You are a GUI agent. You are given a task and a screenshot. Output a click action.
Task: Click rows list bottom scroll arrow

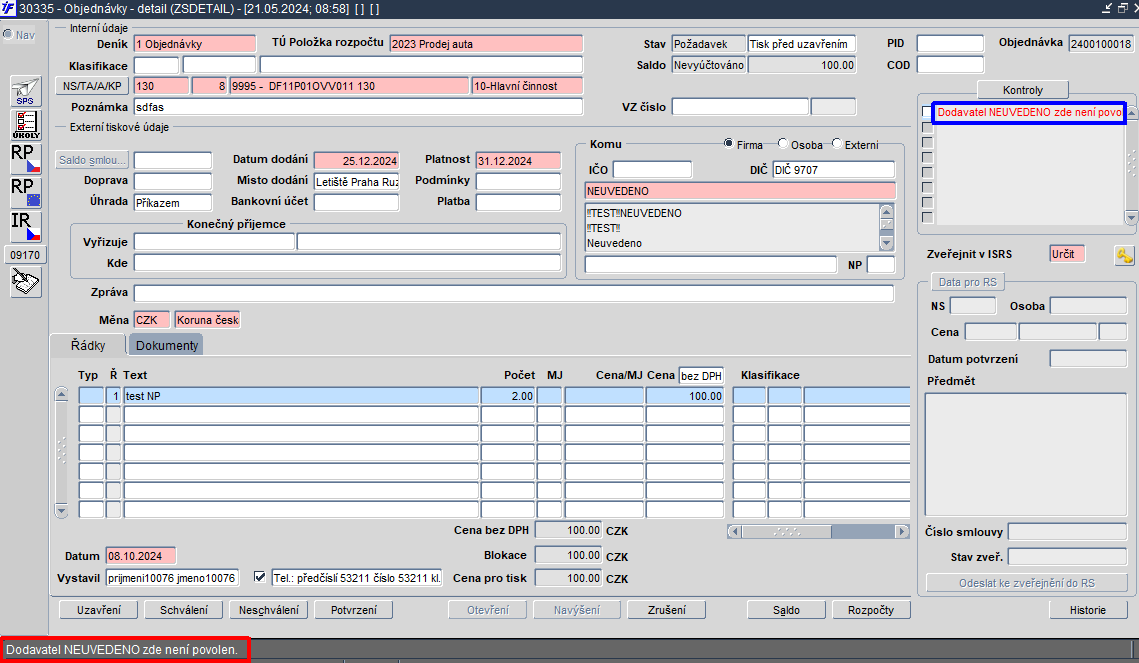[61, 511]
